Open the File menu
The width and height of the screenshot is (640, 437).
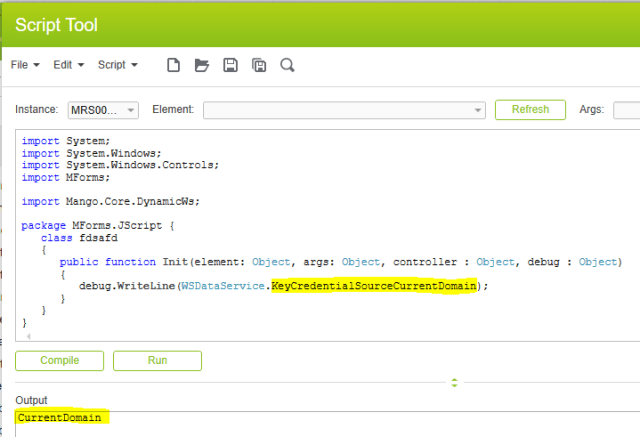24,65
